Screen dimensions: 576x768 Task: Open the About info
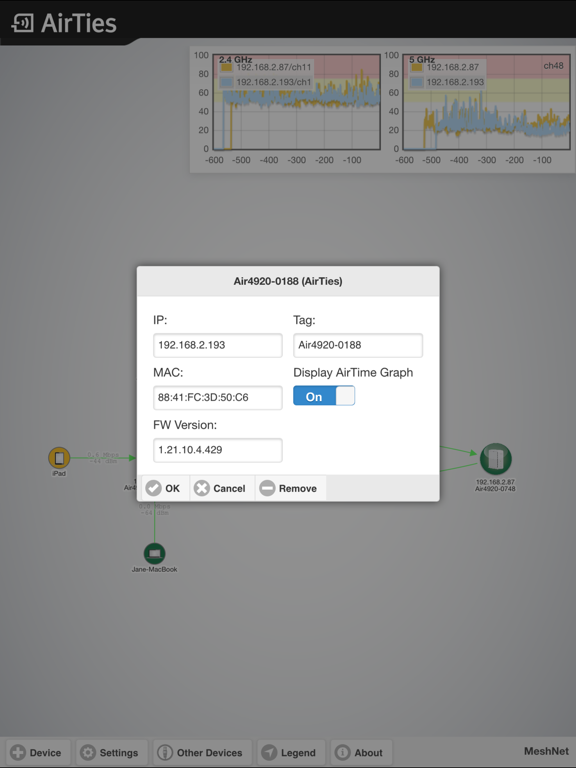pyautogui.click(x=360, y=752)
